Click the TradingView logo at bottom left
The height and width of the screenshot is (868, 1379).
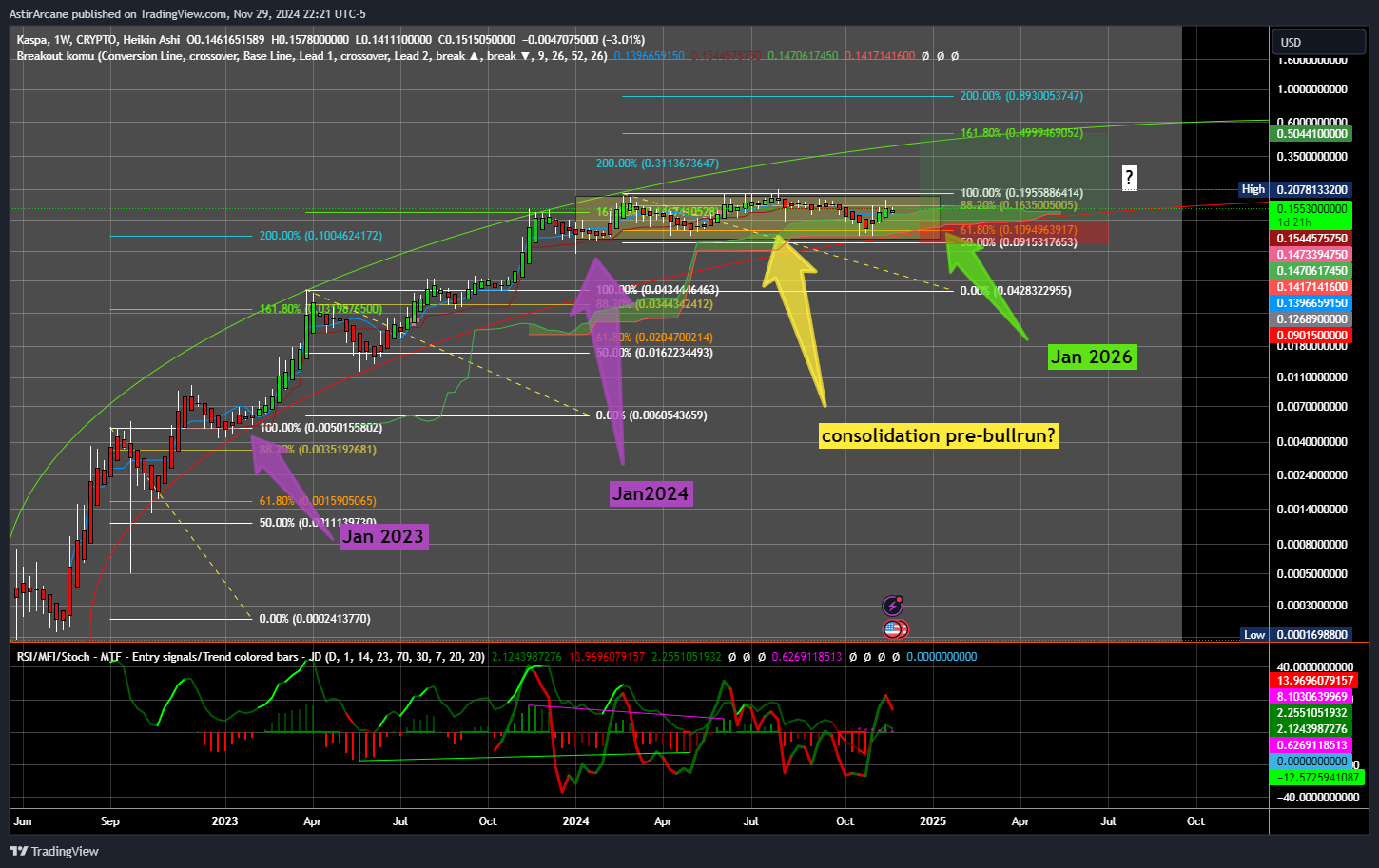coord(54,851)
